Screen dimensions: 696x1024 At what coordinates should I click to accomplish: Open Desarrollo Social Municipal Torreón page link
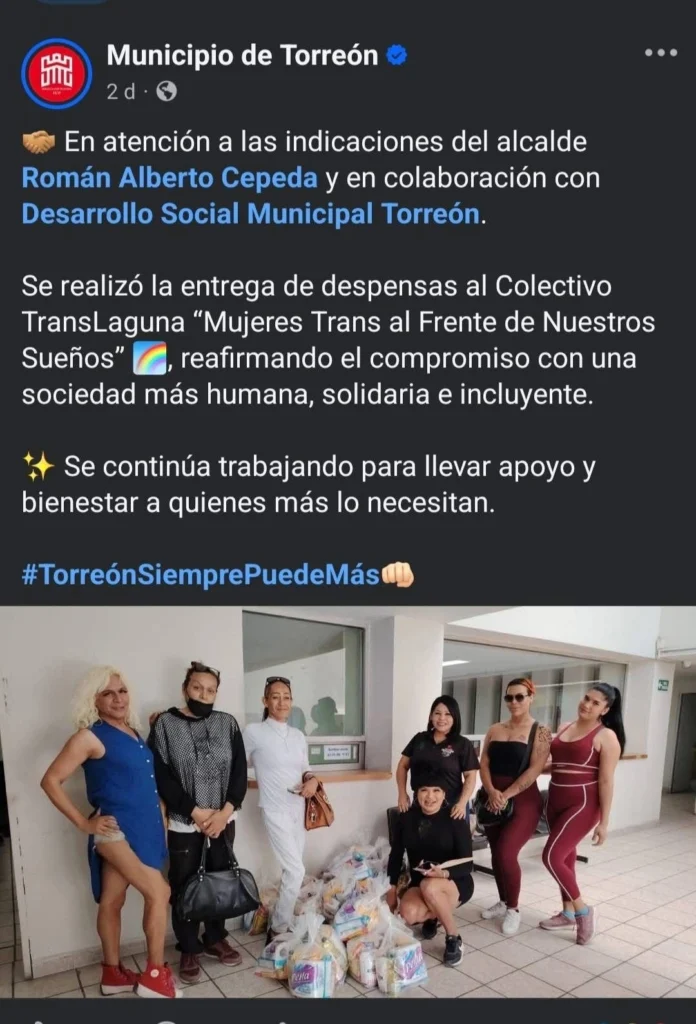click(x=251, y=214)
